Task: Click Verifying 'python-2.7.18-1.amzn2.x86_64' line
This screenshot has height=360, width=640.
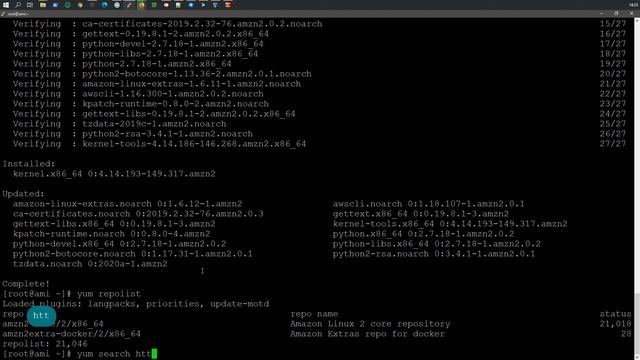Action: [122, 64]
